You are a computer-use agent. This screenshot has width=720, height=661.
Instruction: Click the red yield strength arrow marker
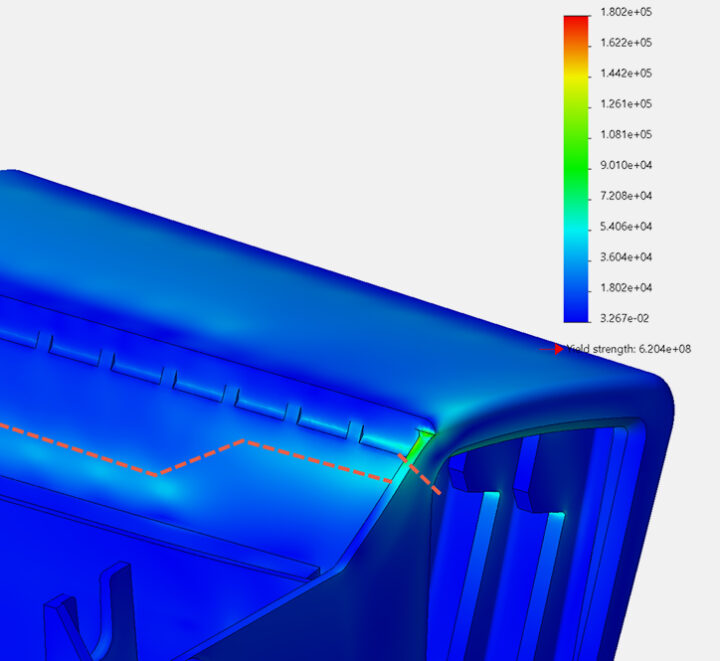pos(559,349)
